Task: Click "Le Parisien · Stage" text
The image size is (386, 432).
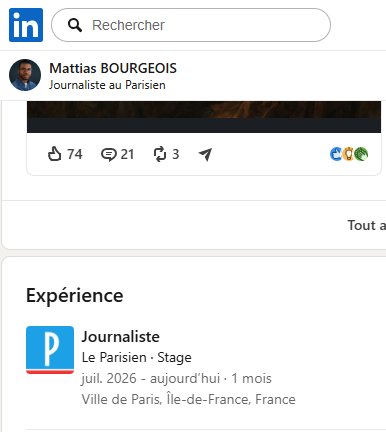Action: (x=137, y=358)
